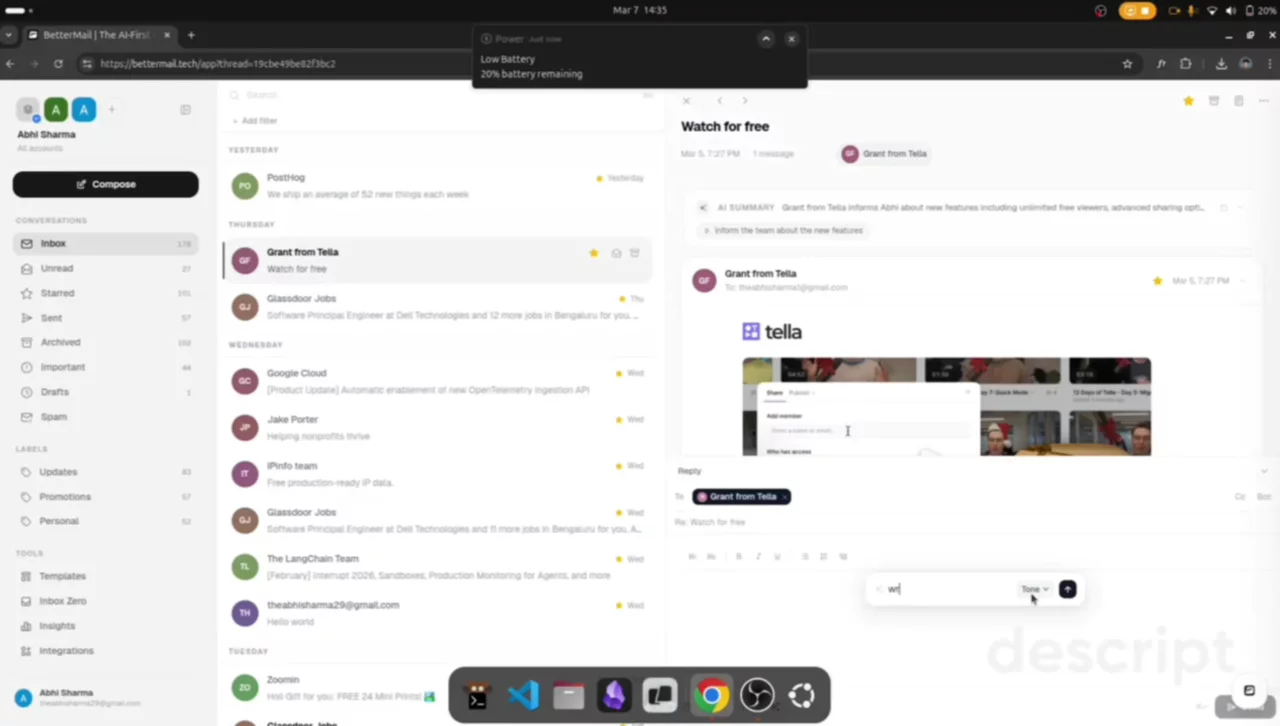This screenshot has height=726, width=1280.
Task: Switch to the green A account avatar
Action: pos(56,110)
